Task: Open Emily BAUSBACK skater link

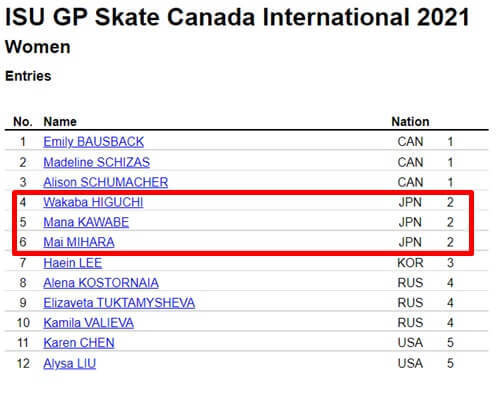Action: point(94,142)
